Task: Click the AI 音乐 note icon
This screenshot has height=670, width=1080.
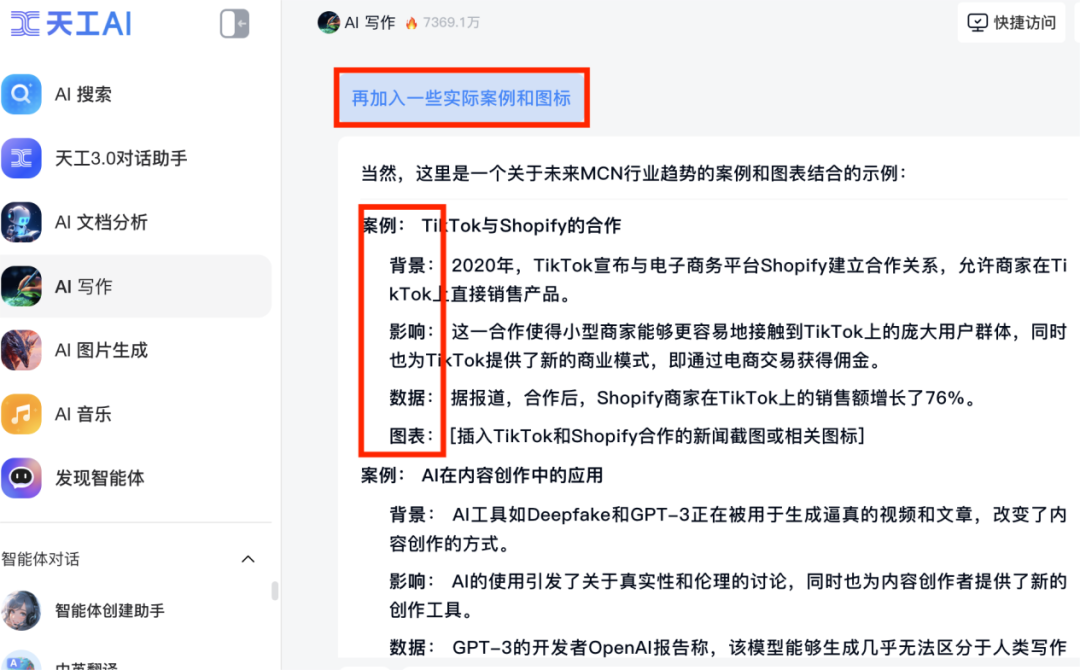Action: [21, 414]
